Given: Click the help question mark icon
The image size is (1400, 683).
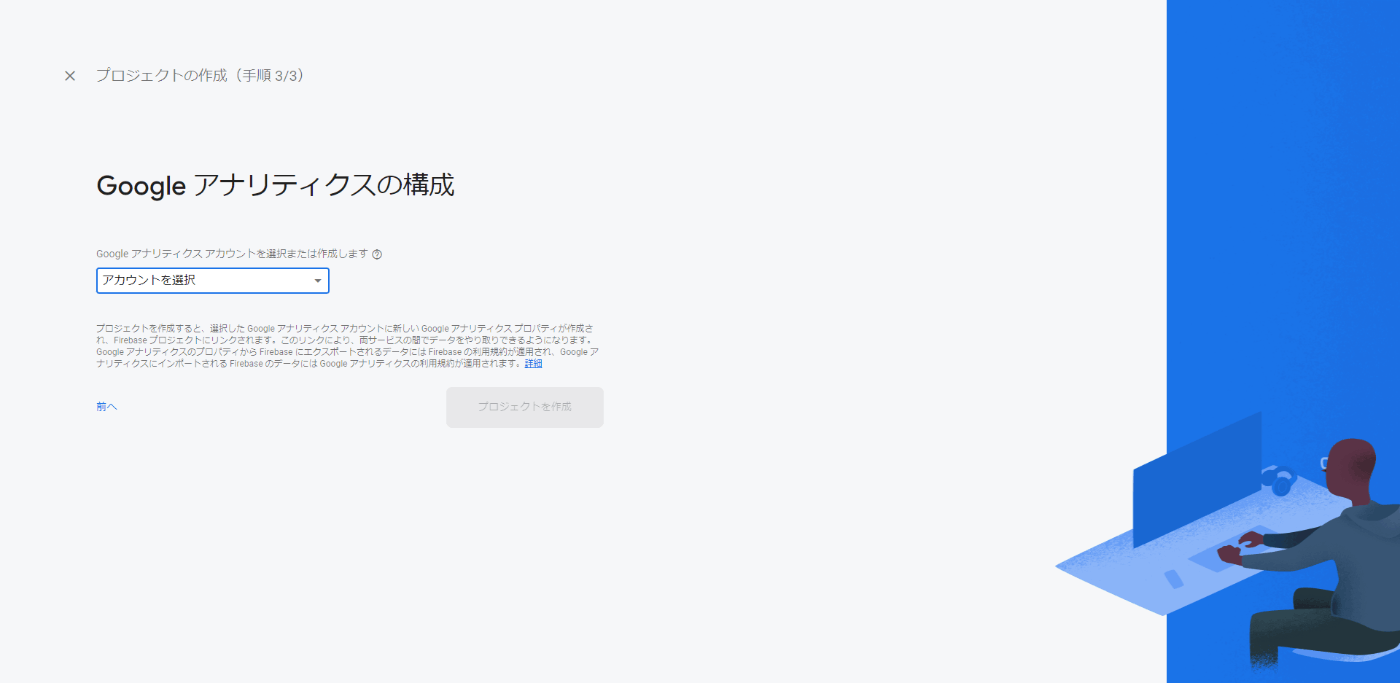Looking at the screenshot, I should pos(377,254).
